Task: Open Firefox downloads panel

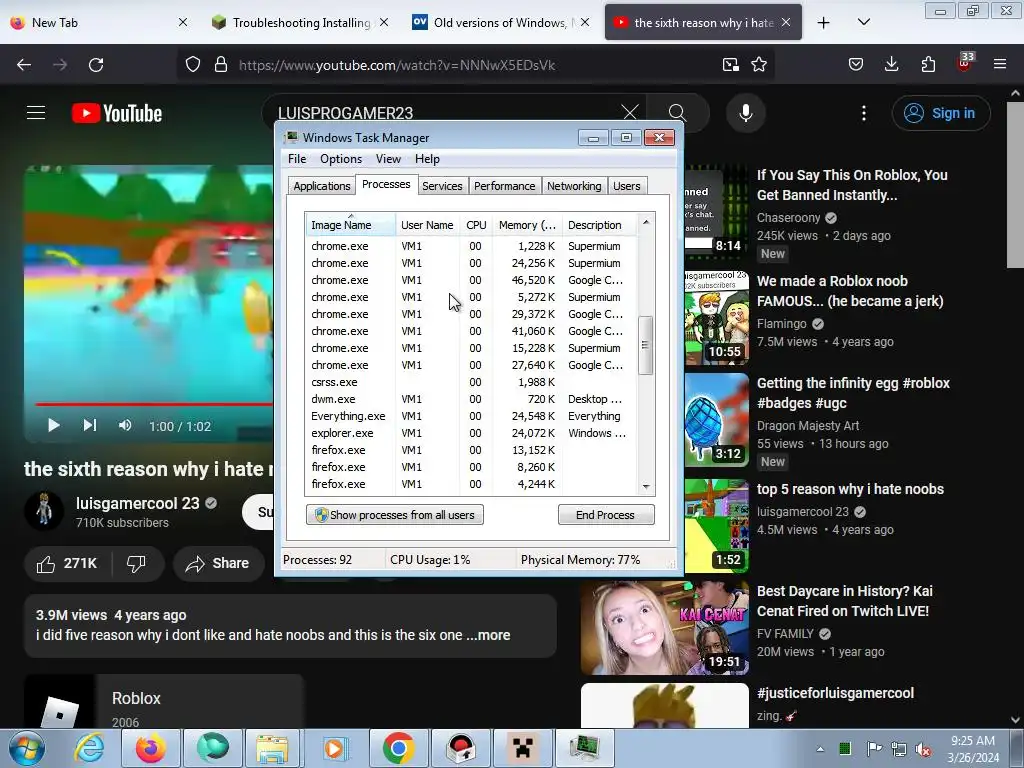Action: 891,65
